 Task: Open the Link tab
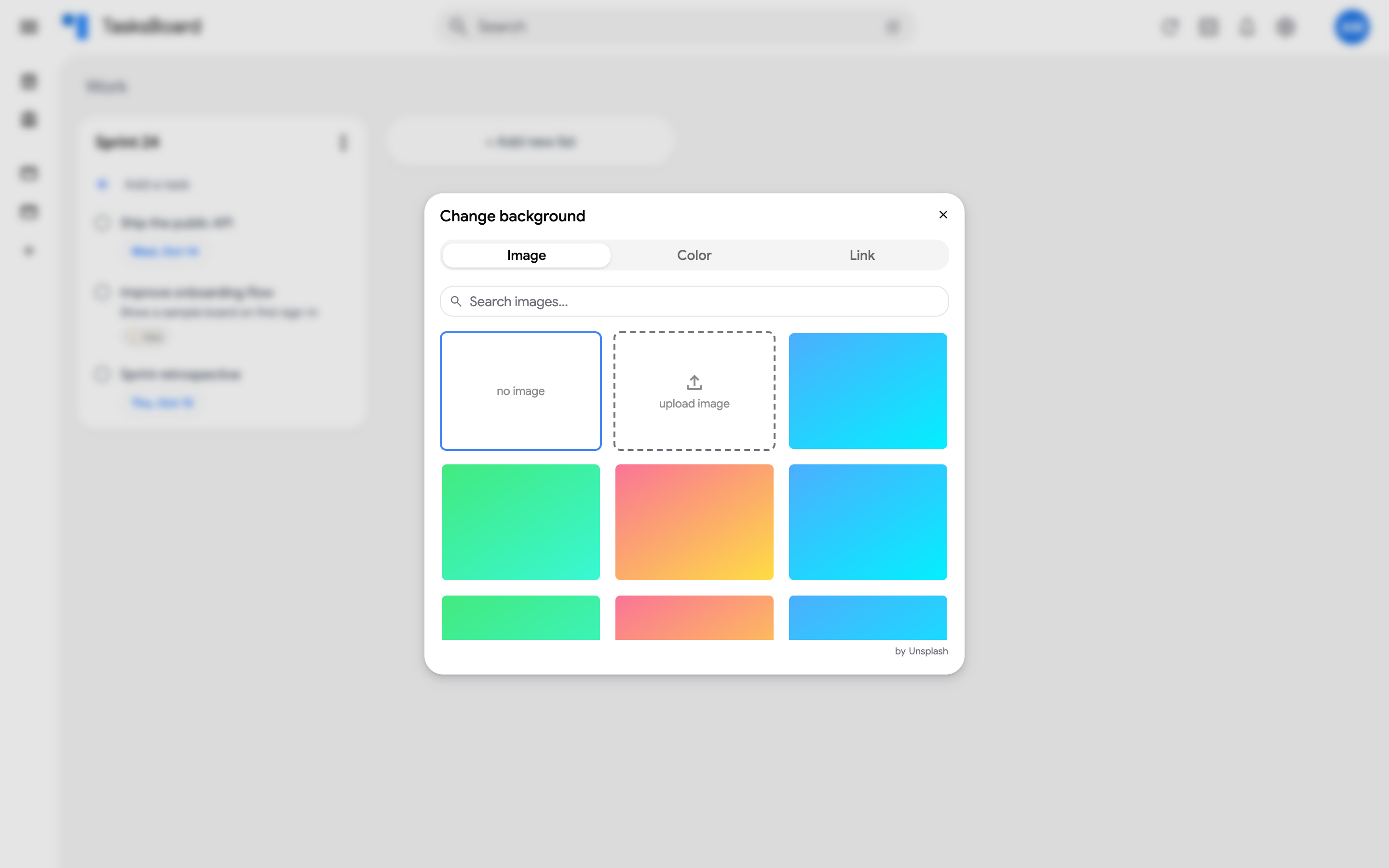862,255
